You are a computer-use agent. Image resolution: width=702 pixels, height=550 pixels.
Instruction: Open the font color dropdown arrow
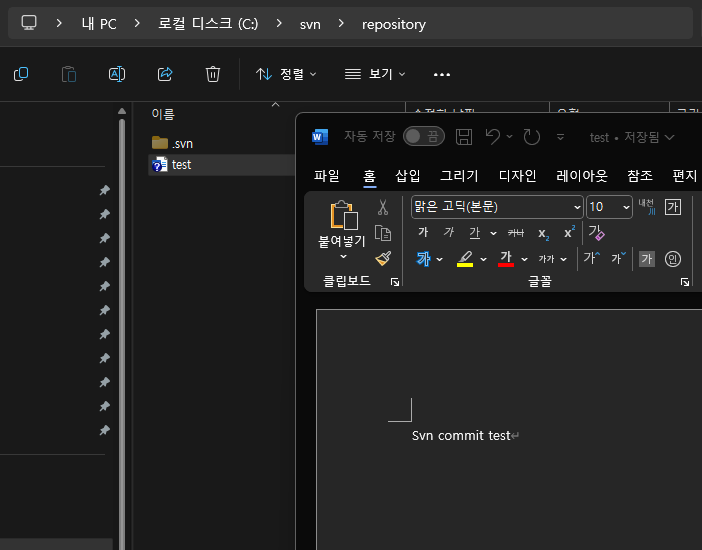[x=524, y=259]
